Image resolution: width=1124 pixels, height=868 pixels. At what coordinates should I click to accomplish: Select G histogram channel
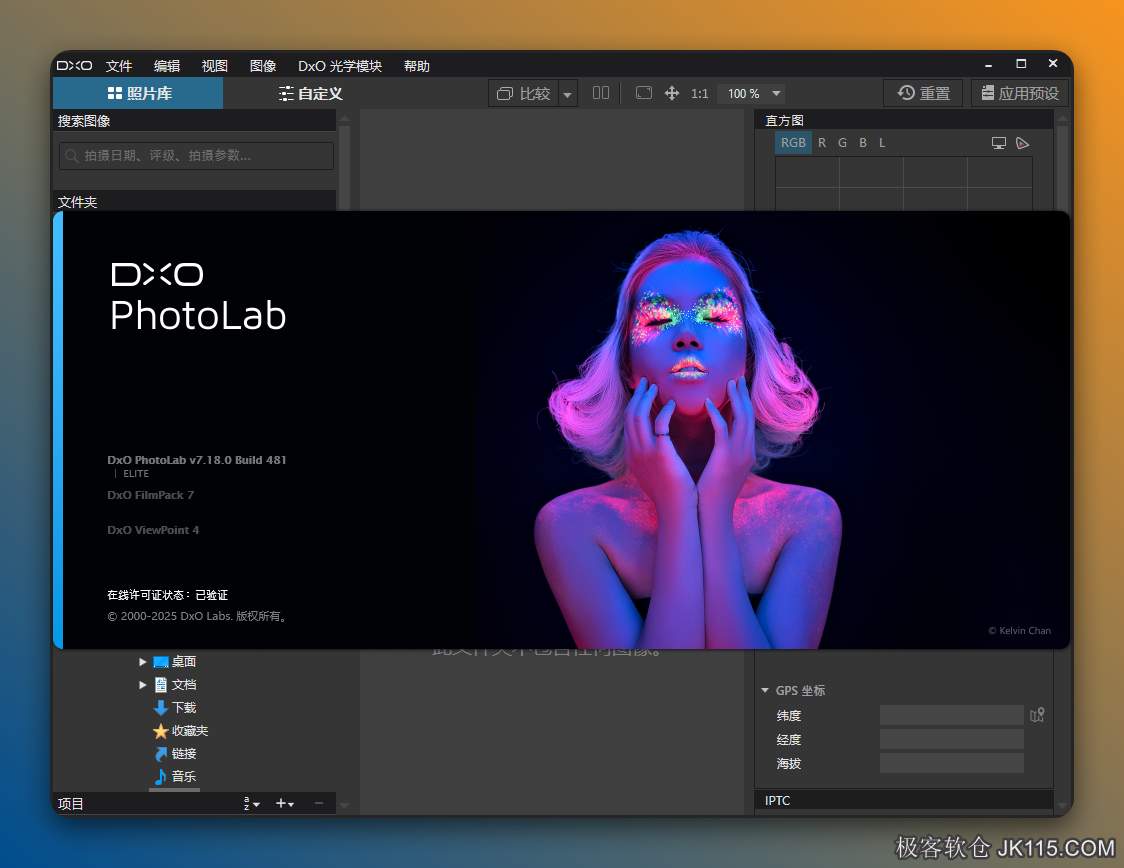pyautogui.click(x=842, y=143)
